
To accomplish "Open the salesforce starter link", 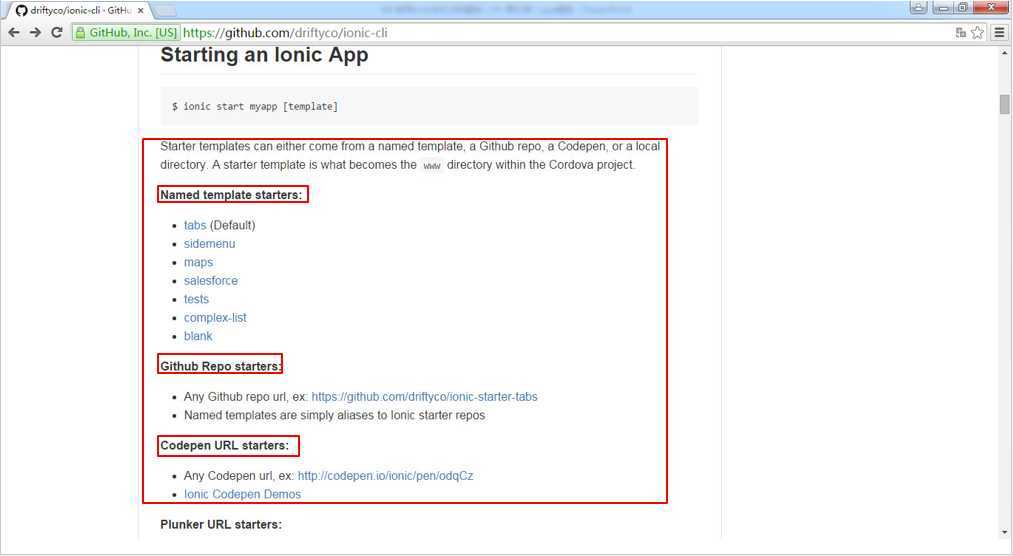I will click(x=211, y=281).
